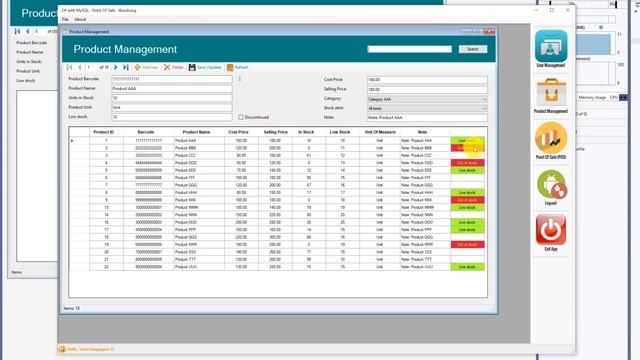Select the 'Product GGG' name cell
The width and height of the screenshot is (640, 360).
coord(199,185)
